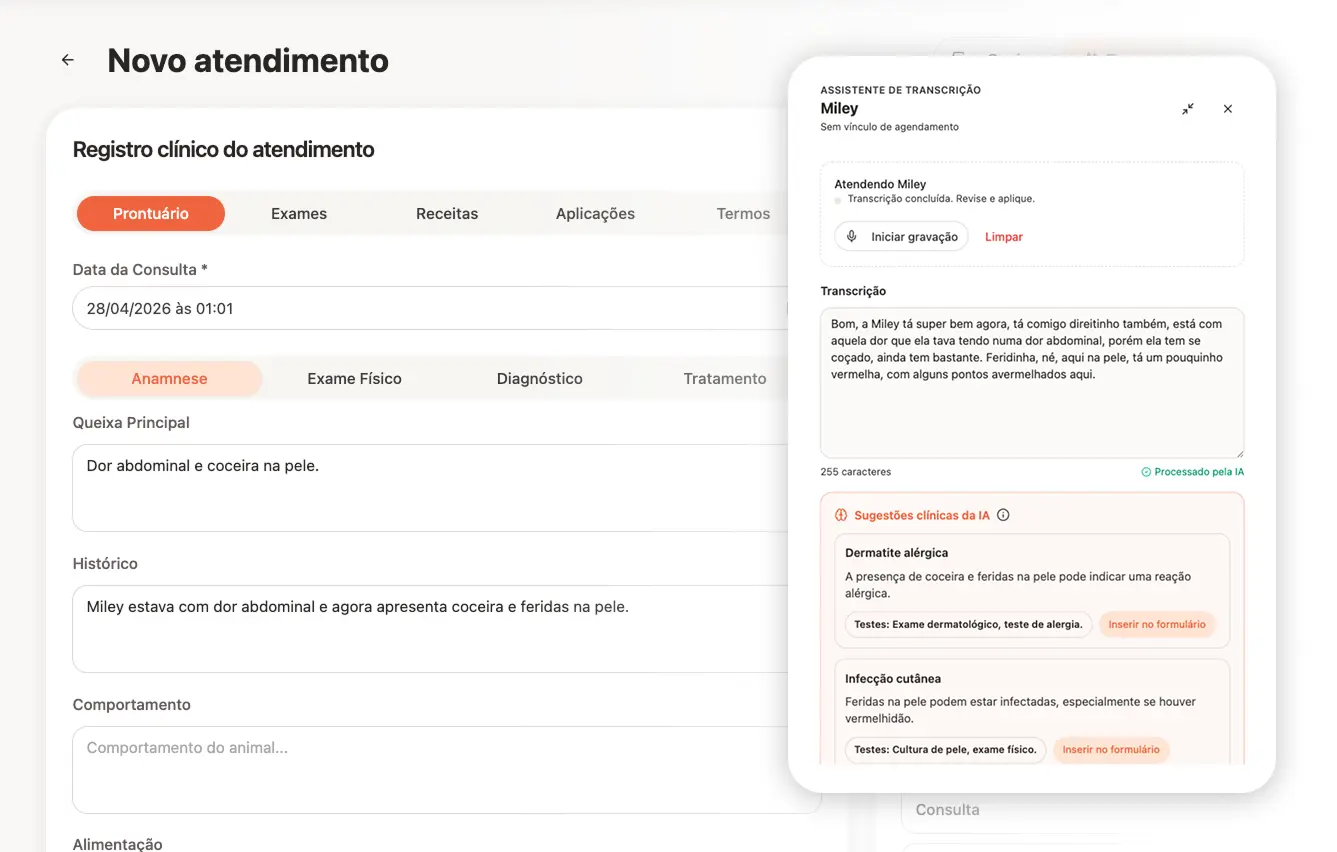Click the Transcrição text box
Image resolution: width=1337 pixels, height=852 pixels.
[x=1032, y=383]
